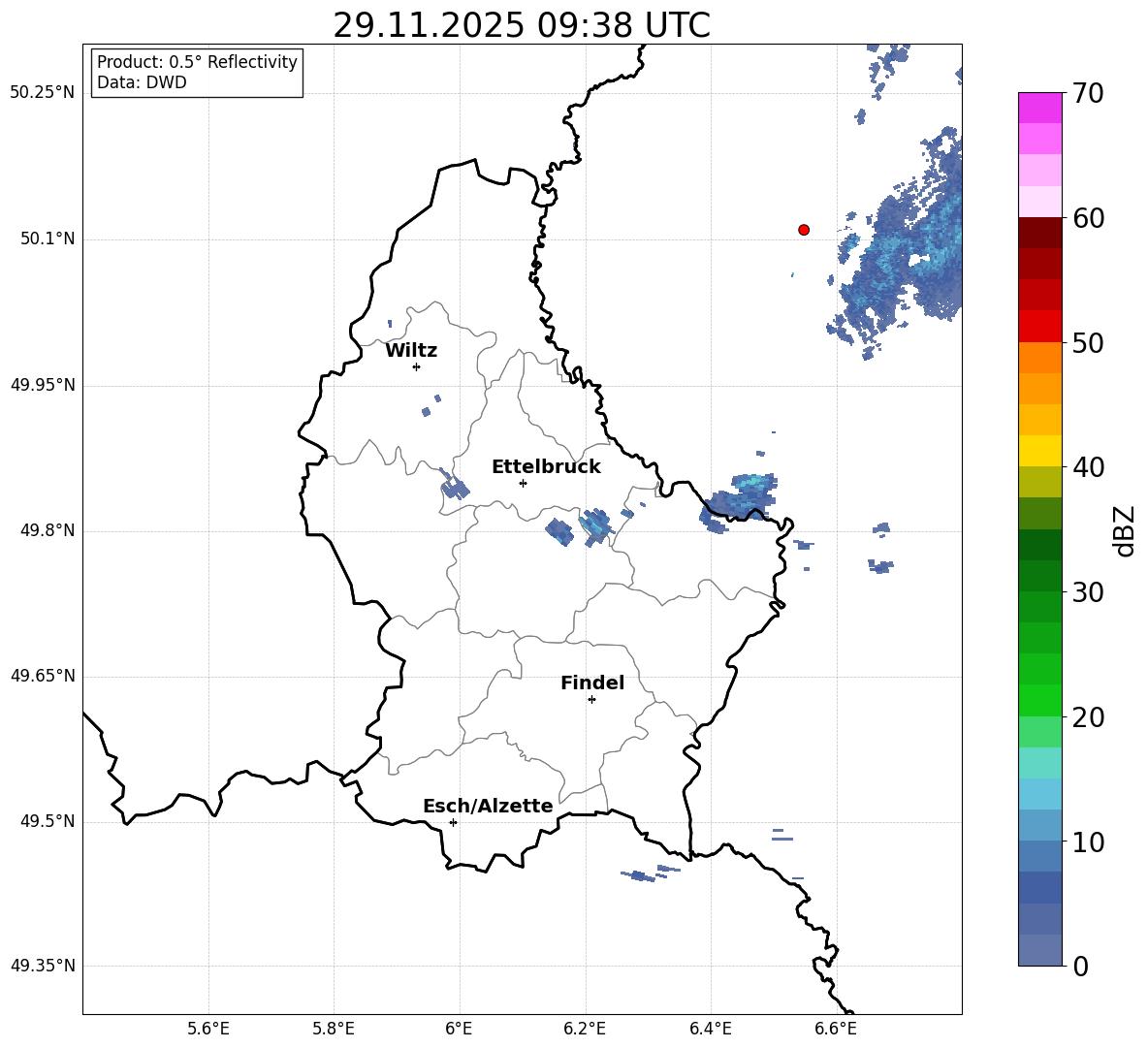Click the 49.5°N latitude label
1148x1048 pixels.
pyautogui.click(x=48, y=821)
